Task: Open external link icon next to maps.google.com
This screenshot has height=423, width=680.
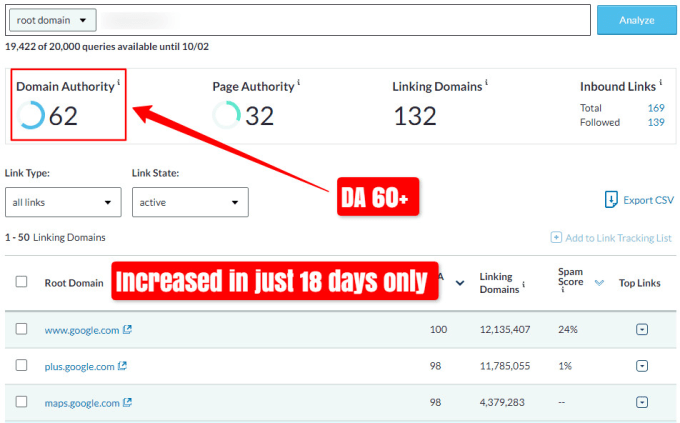Action: coord(127,403)
